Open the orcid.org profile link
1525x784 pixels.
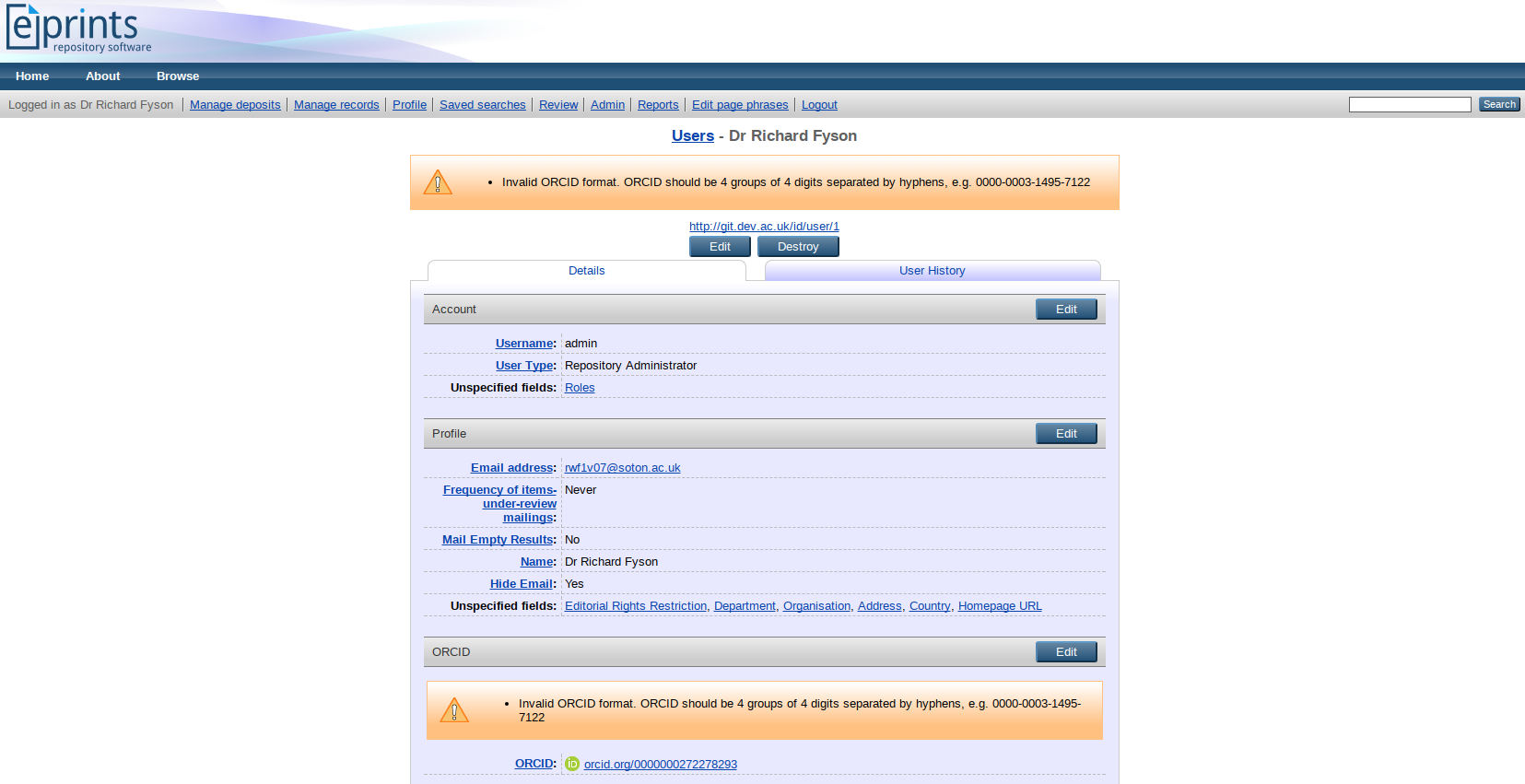660,765
